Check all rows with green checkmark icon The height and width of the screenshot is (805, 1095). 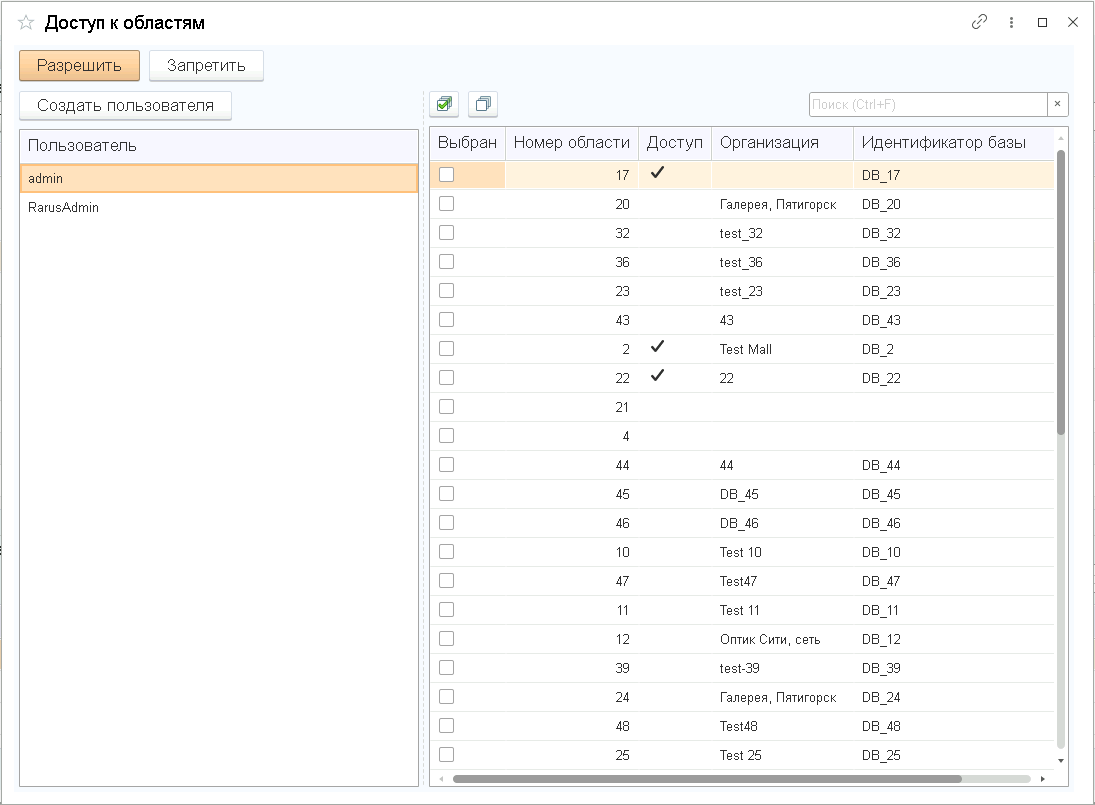[444, 104]
